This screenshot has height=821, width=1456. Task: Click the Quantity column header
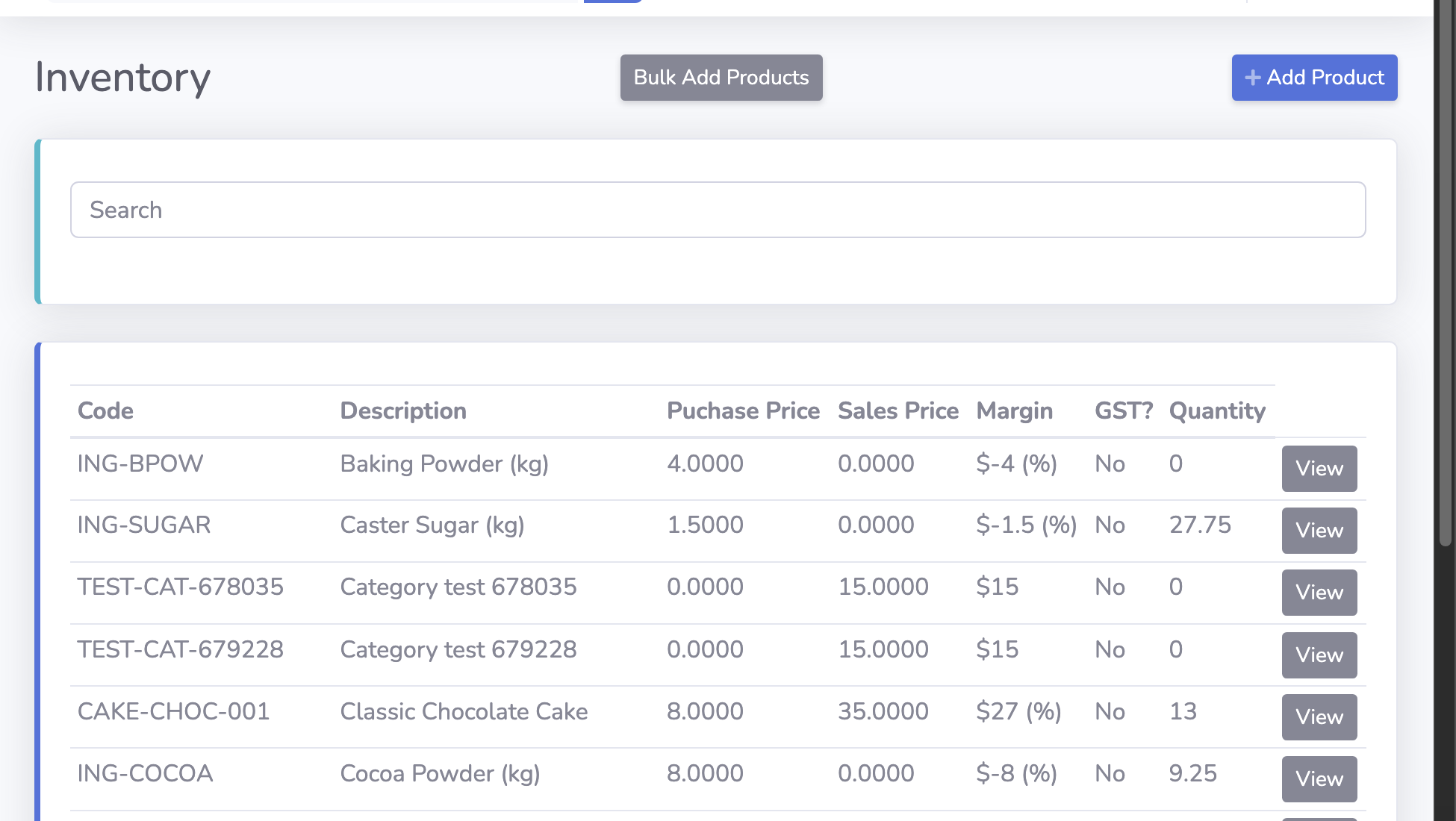coord(1217,410)
